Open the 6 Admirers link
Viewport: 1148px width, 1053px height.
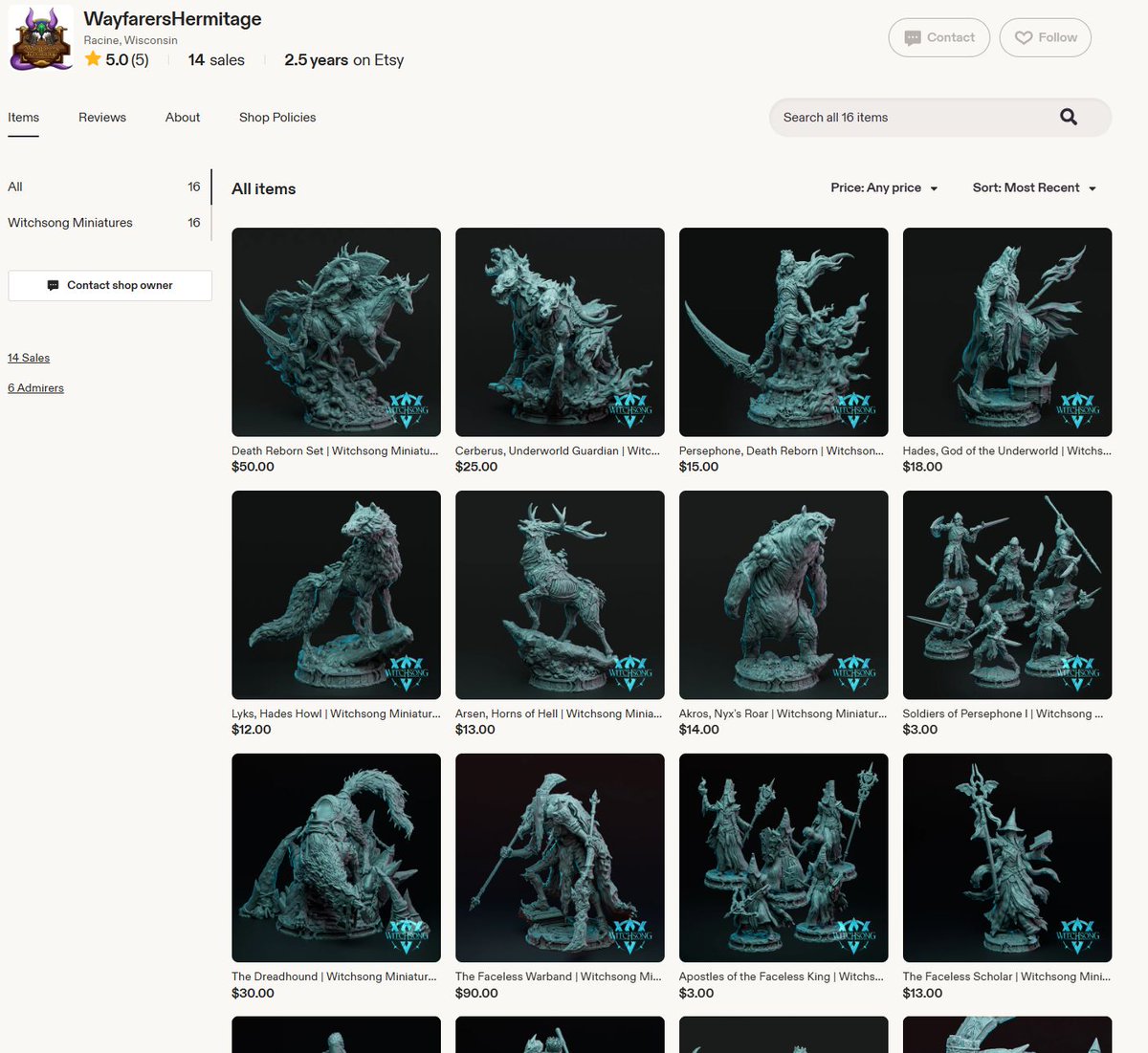coord(35,387)
